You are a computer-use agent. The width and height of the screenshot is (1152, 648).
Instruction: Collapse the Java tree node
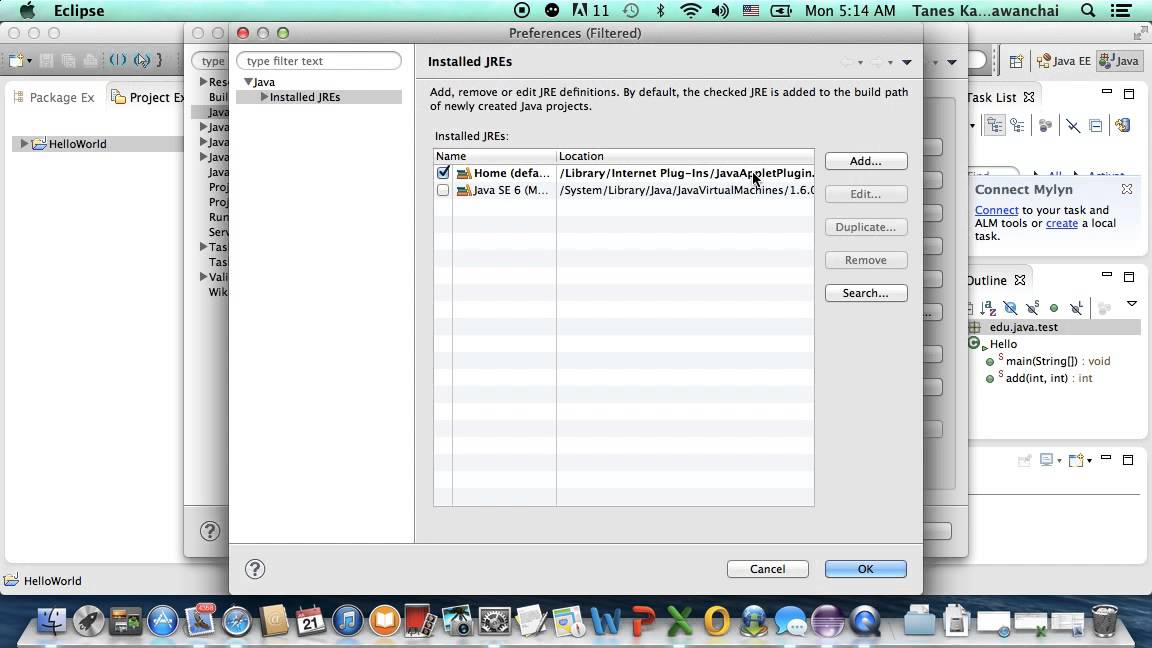pyautogui.click(x=249, y=82)
